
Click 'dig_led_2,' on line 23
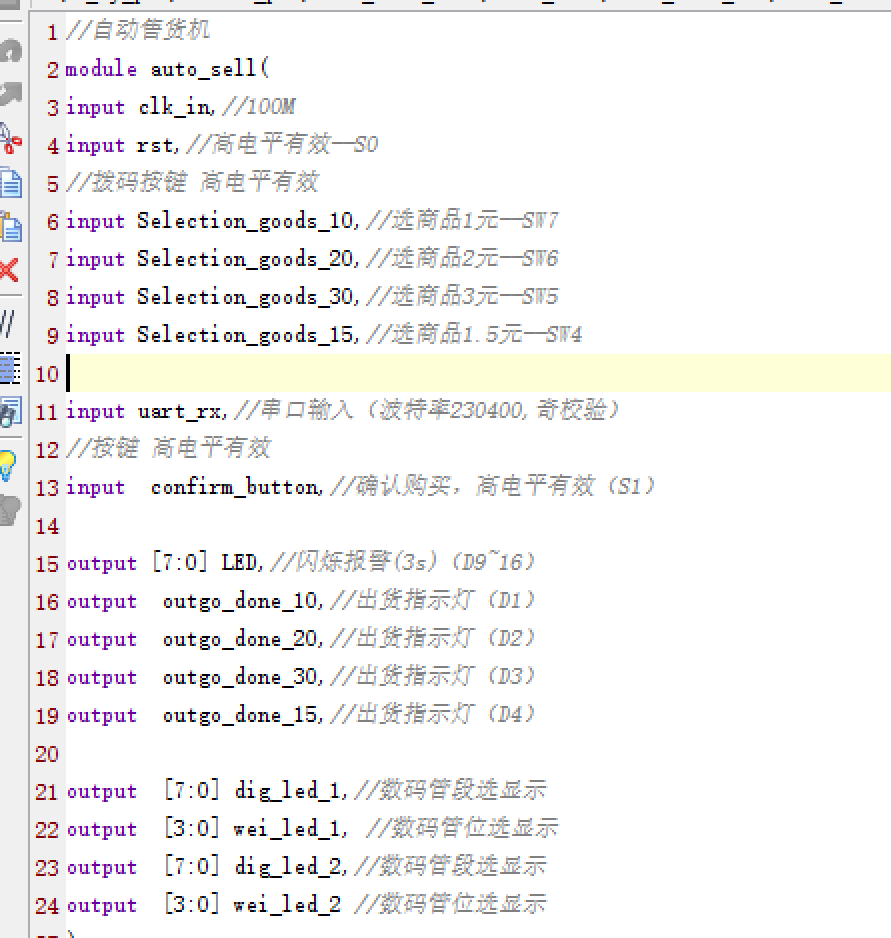[x=291, y=867]
